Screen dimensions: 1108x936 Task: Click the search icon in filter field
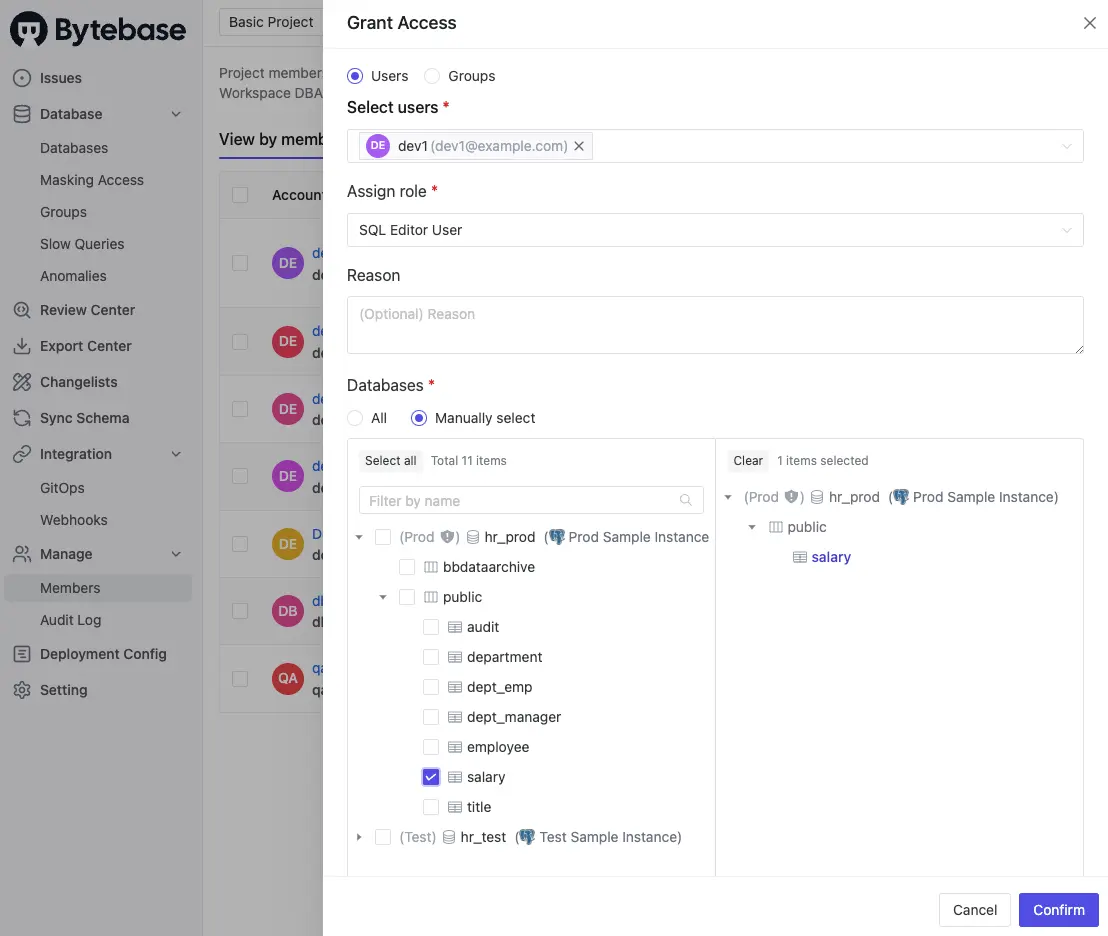coord(686,501)
